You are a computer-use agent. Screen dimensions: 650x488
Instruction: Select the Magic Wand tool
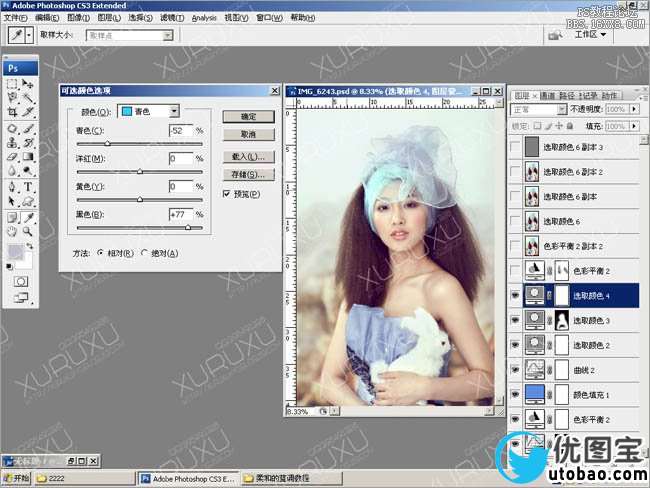point(28,98)
